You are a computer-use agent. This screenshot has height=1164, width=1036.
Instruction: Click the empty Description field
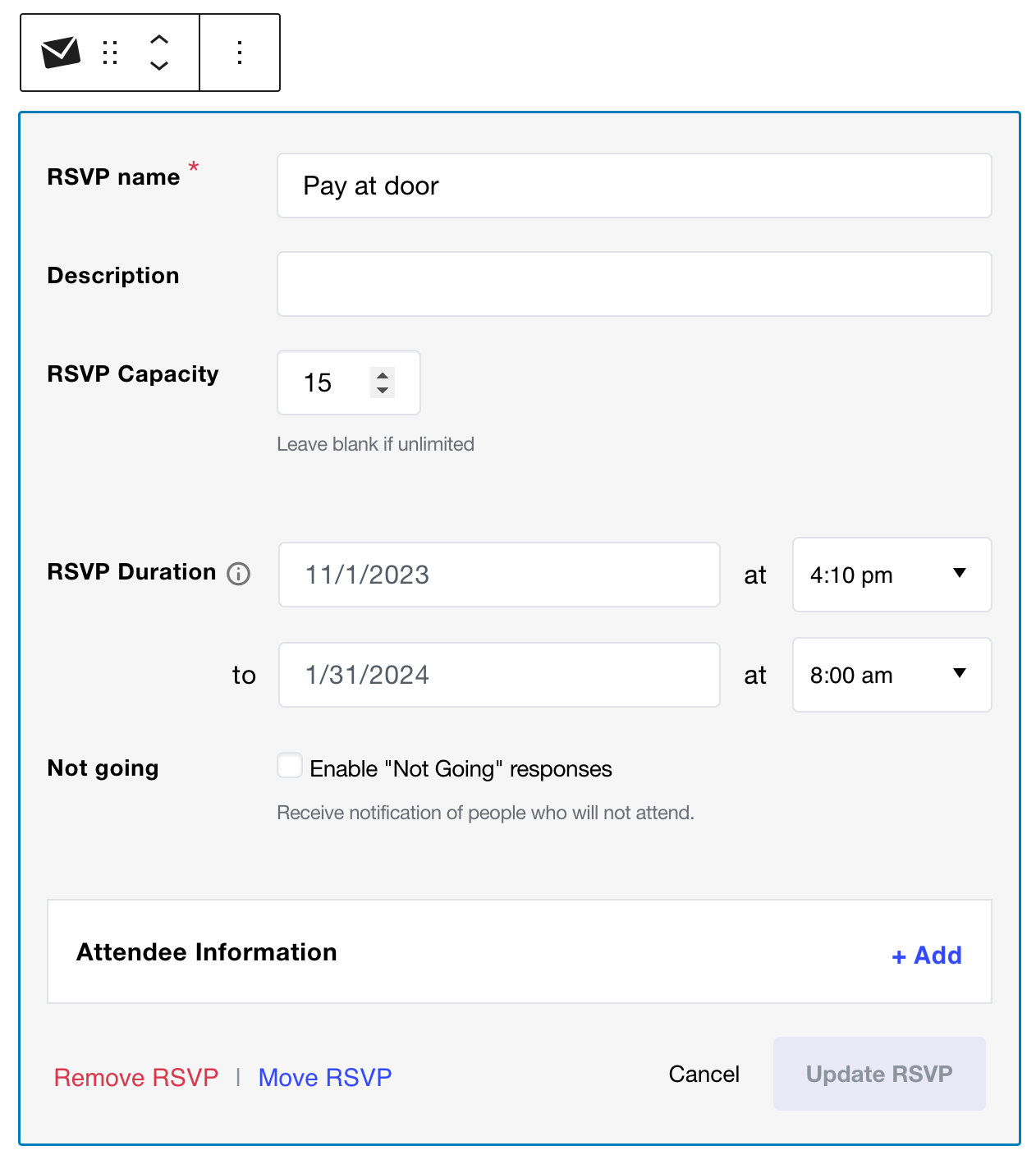coord(634,283)
